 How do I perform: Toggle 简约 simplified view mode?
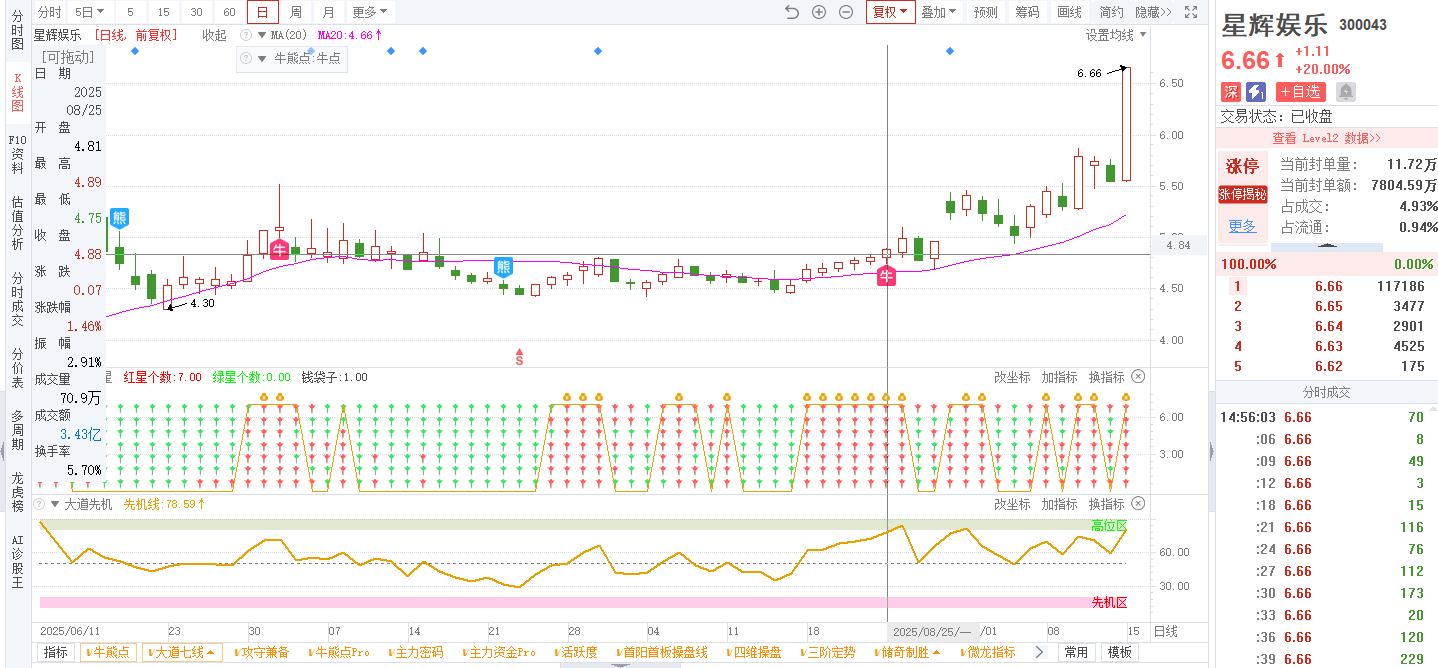pos(1111,12)
